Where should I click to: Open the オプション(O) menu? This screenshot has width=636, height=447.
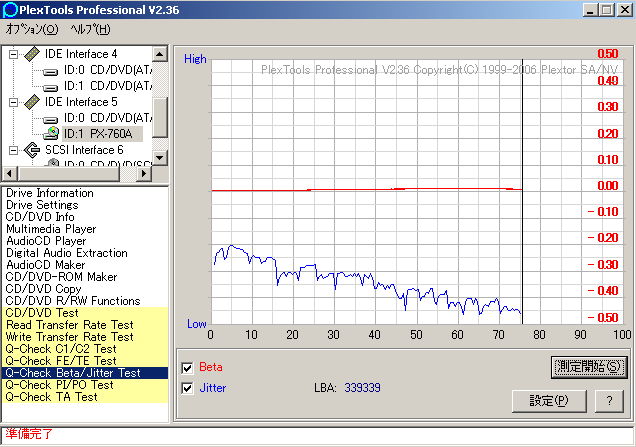click(32, 29)
